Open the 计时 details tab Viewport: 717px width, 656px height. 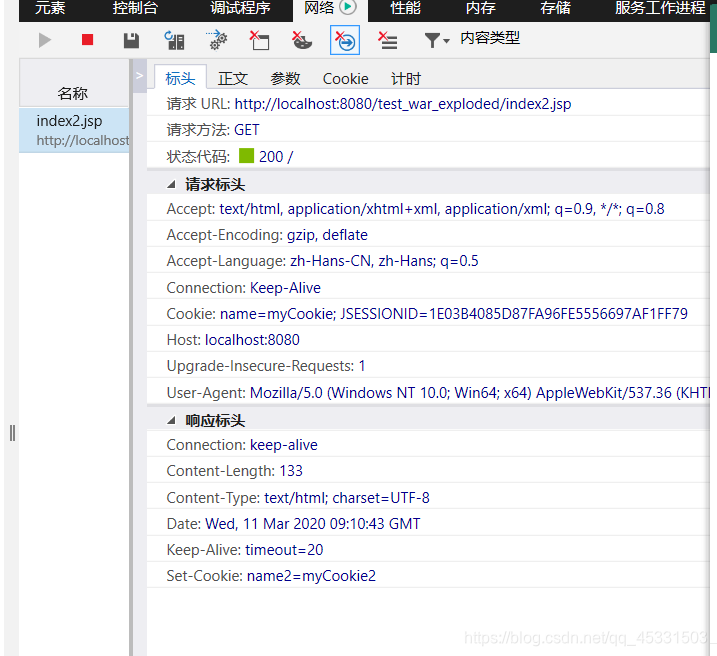[x=406, y=79]
